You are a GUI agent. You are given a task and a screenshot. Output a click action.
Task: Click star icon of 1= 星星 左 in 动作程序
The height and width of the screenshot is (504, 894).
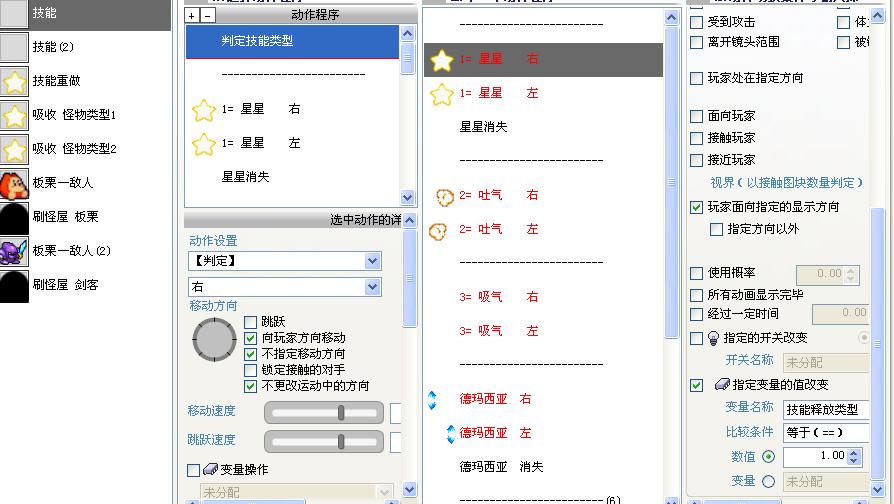pyautogui.click(x=204, y=144)
